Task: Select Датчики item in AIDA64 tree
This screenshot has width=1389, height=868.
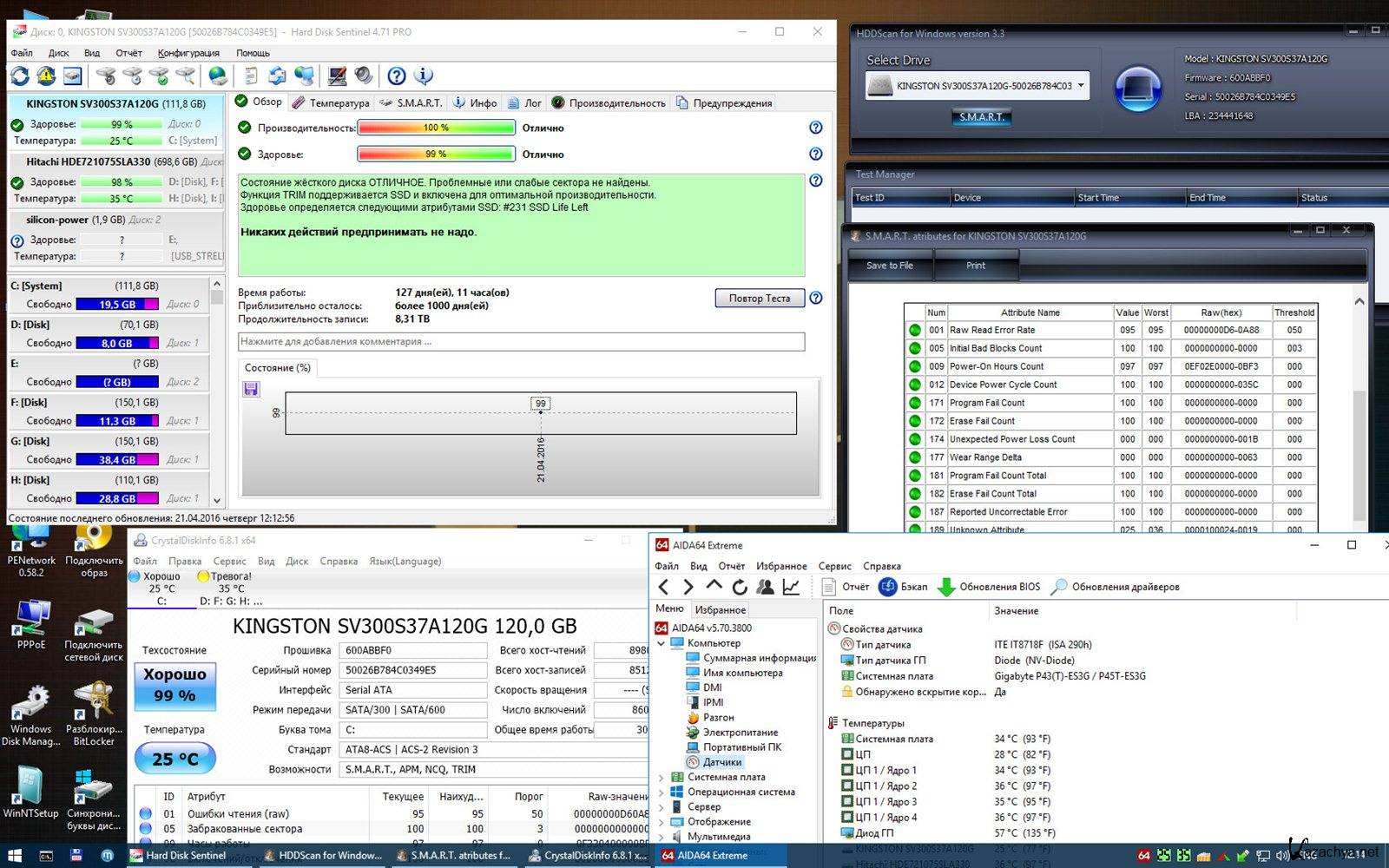Action: point(714,762)
